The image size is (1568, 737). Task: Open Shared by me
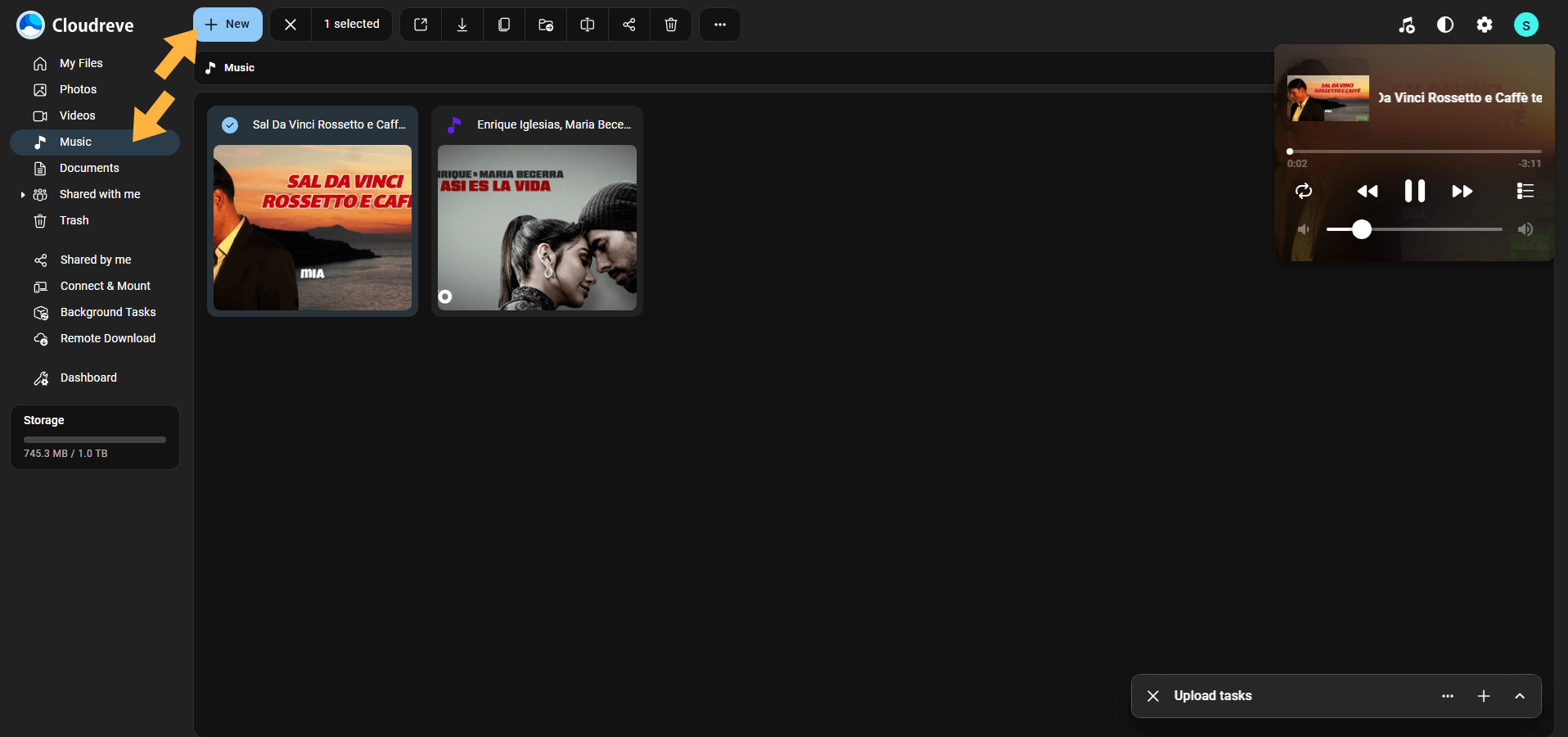pos(95,260)
